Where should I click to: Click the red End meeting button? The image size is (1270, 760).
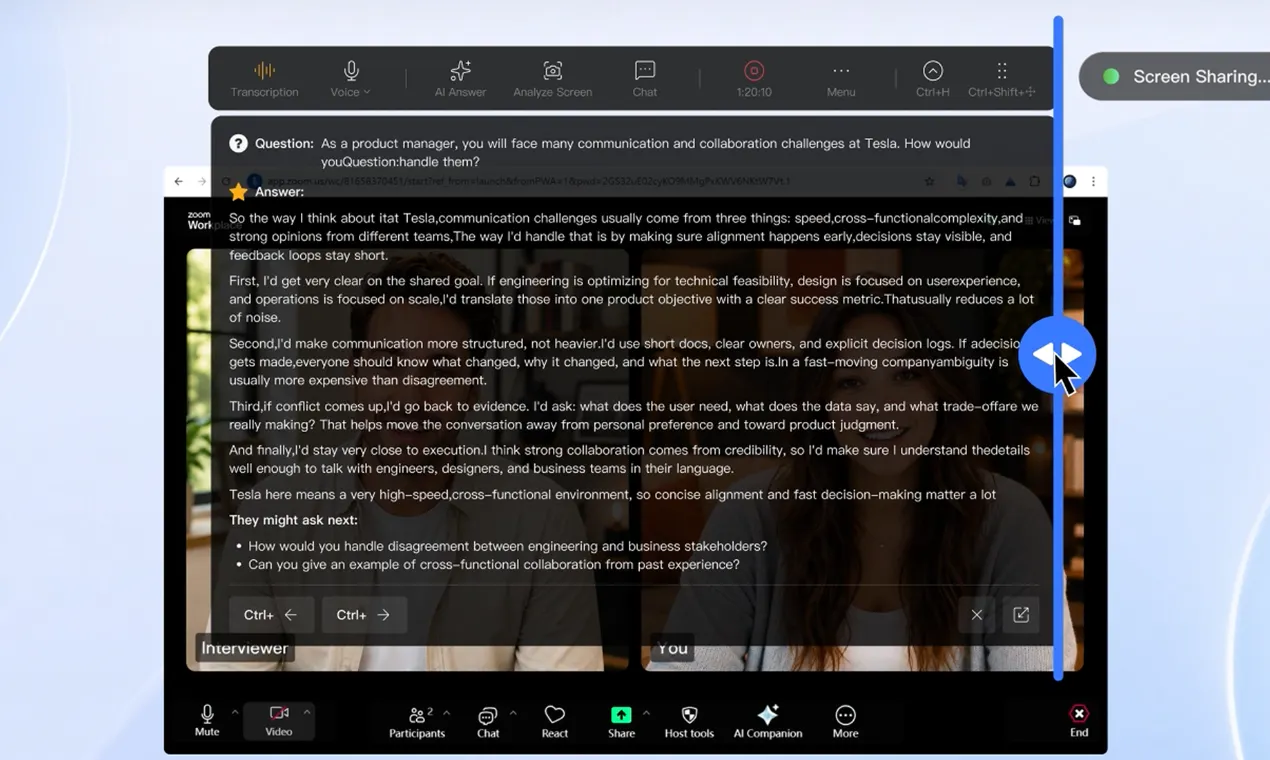pos(1079,720)
